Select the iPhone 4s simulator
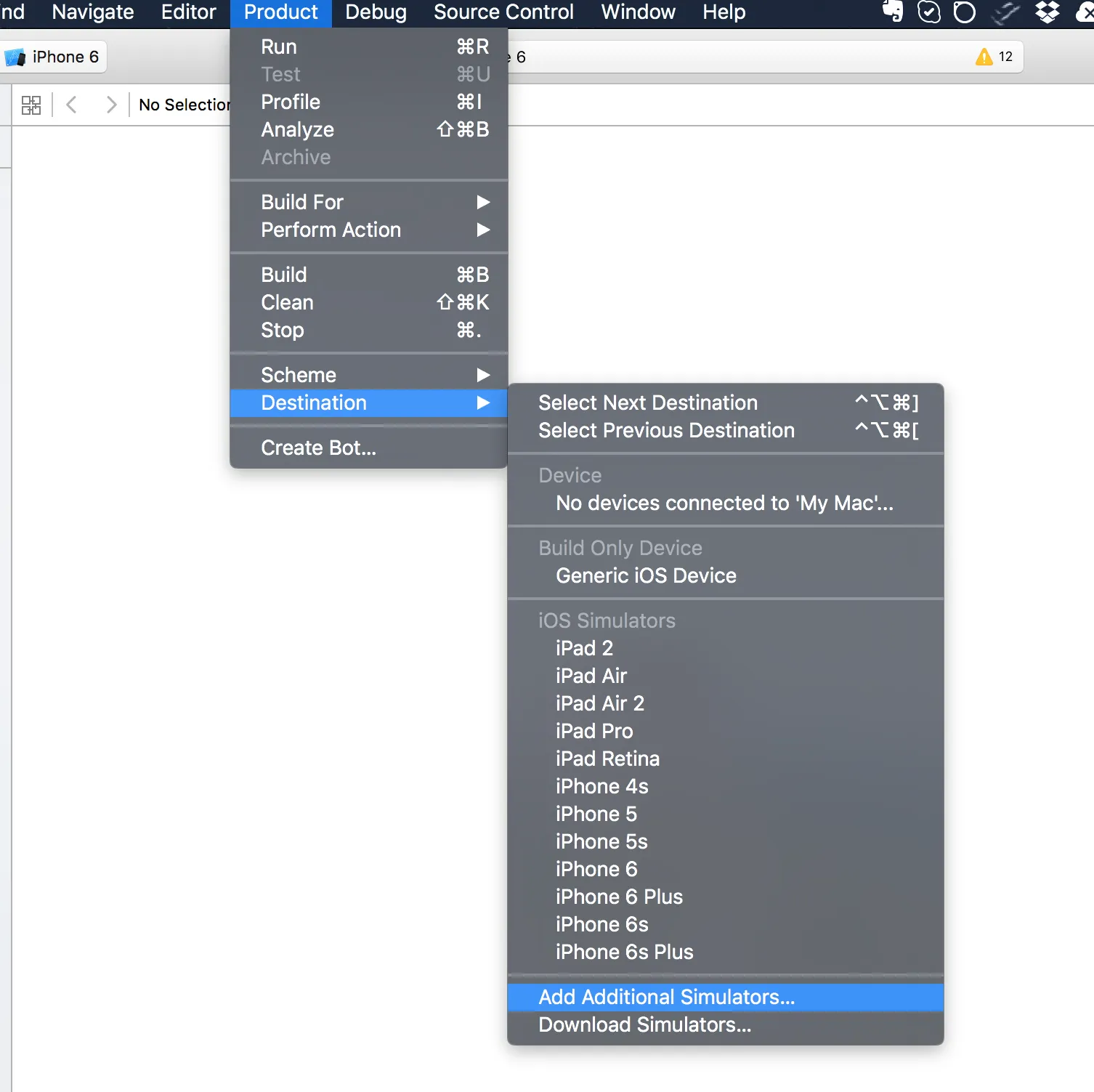 (726, 786)
